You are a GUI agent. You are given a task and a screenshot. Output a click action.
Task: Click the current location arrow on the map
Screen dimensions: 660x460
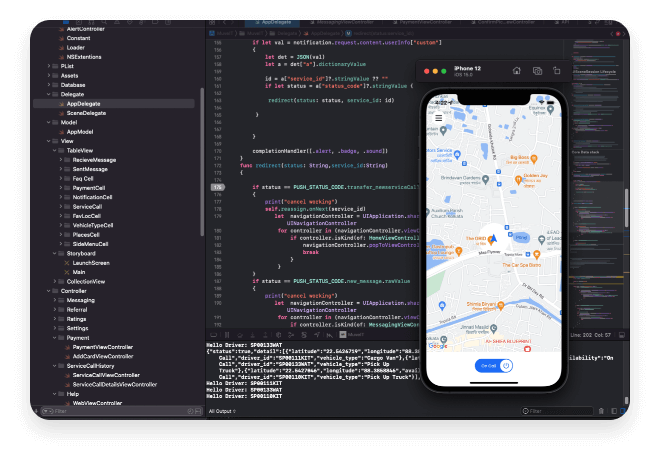(x=494, y=239)
